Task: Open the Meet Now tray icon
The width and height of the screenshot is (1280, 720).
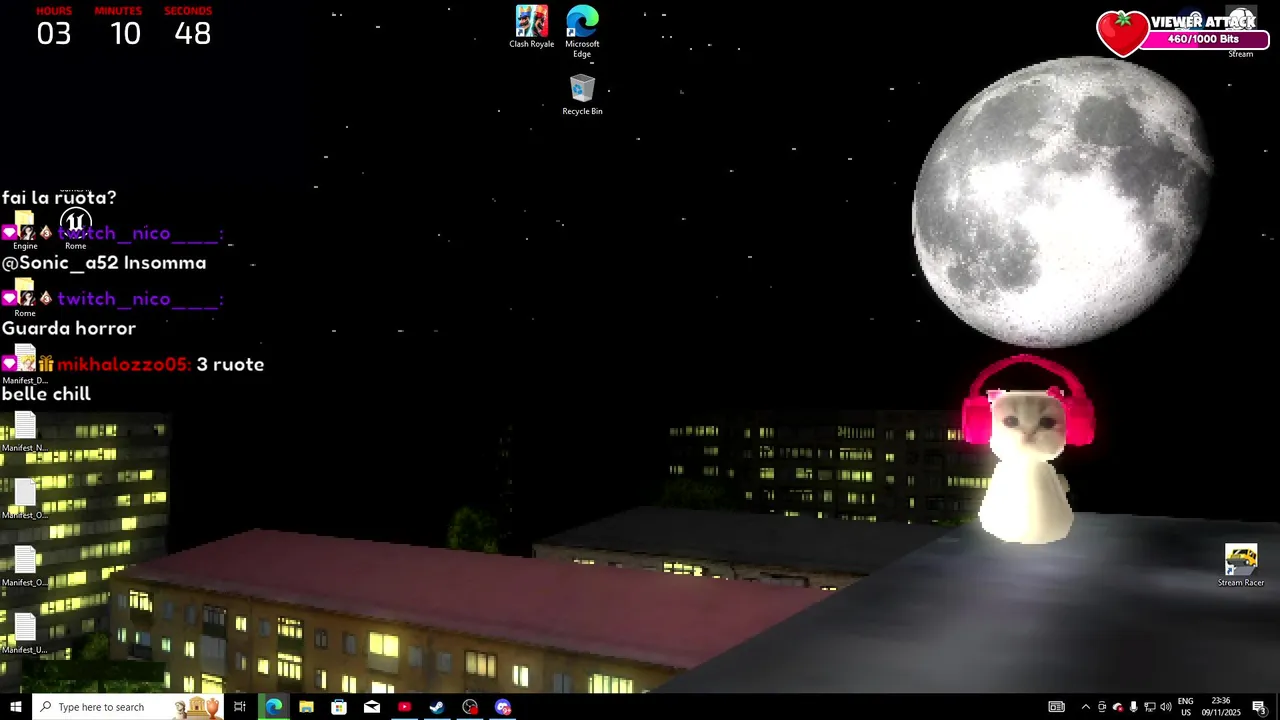Action: 1102,707
